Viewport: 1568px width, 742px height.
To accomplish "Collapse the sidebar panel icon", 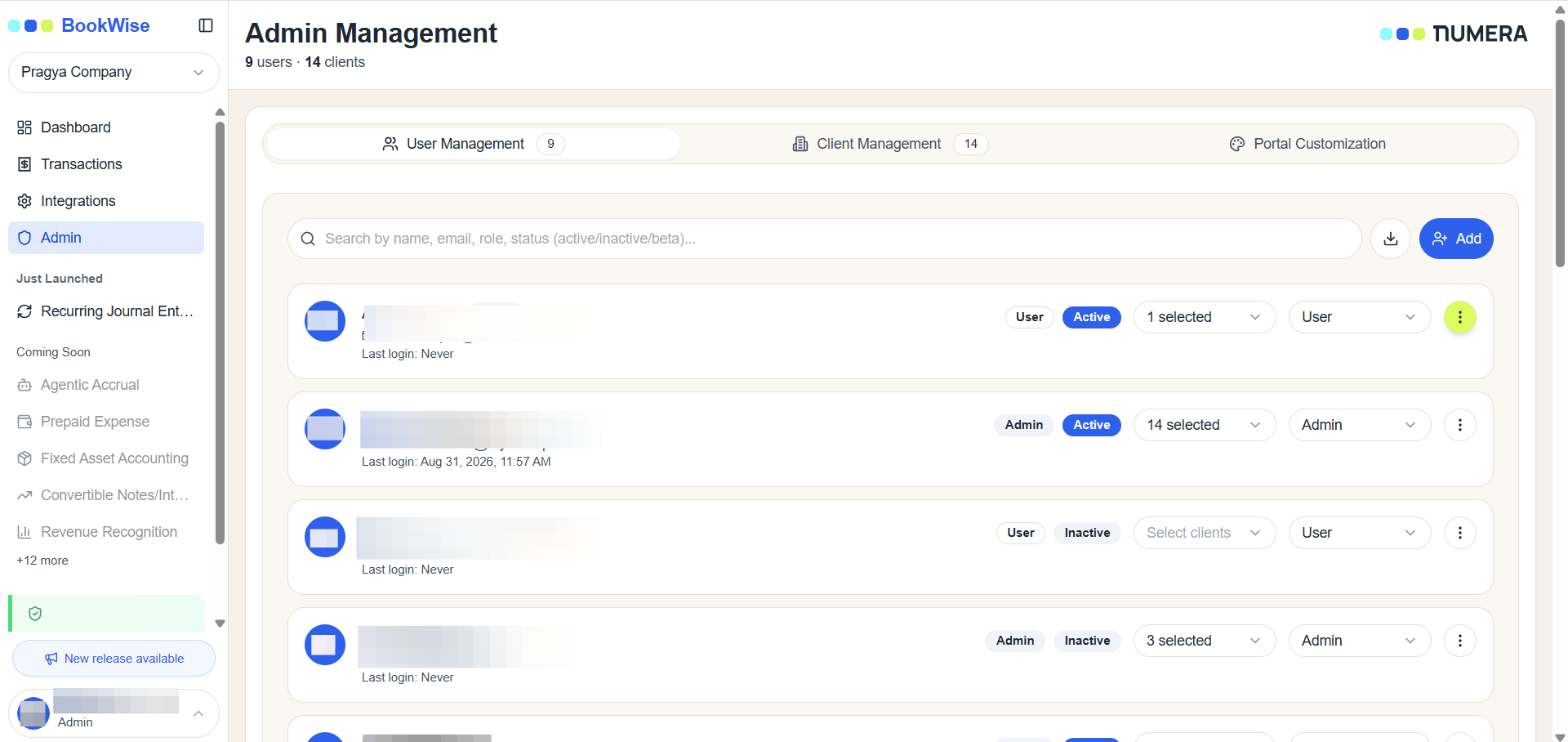I will 206,25.
